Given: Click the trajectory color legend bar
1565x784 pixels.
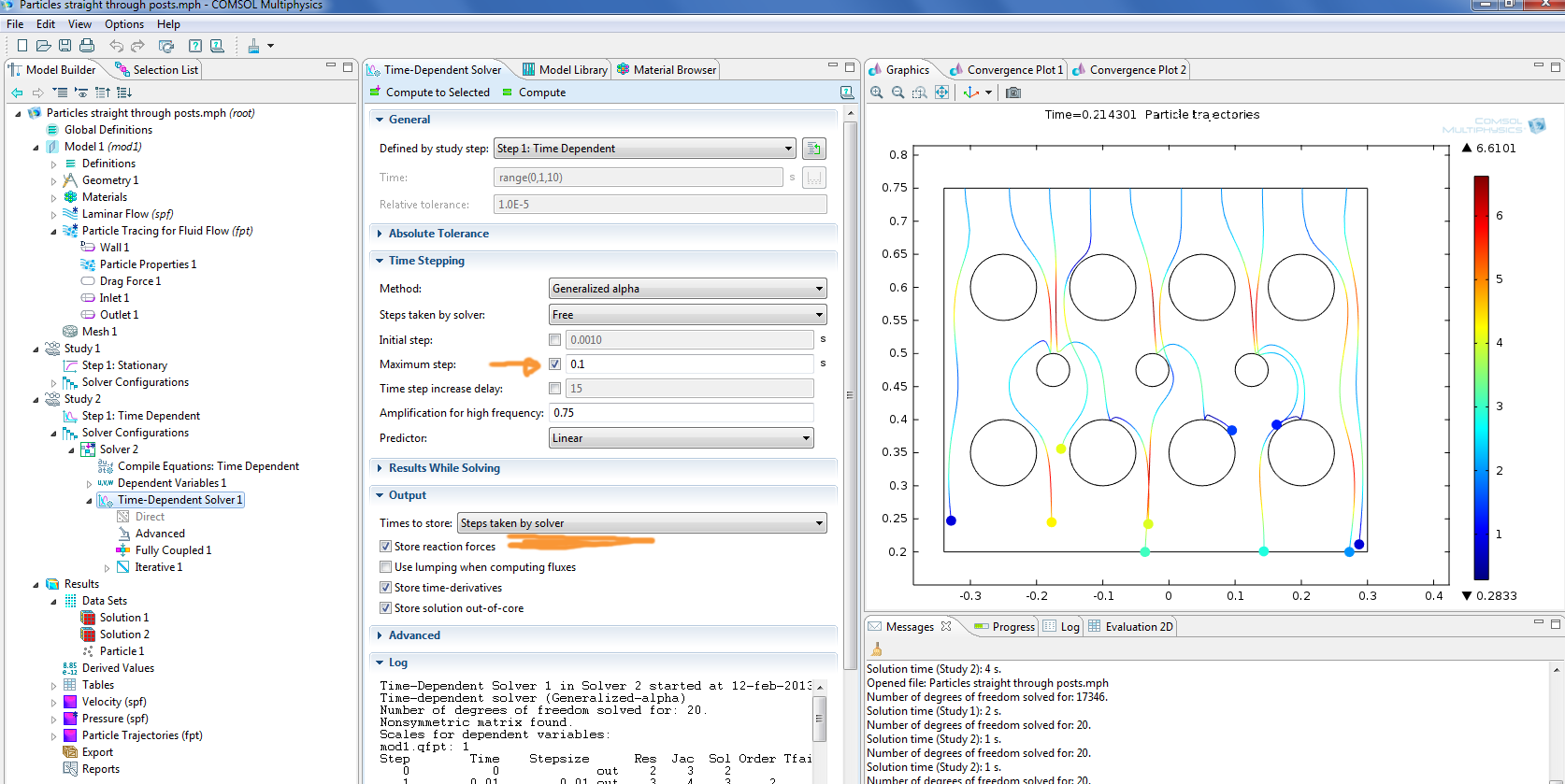Looking at the screenshot, I should (1481, 378).
